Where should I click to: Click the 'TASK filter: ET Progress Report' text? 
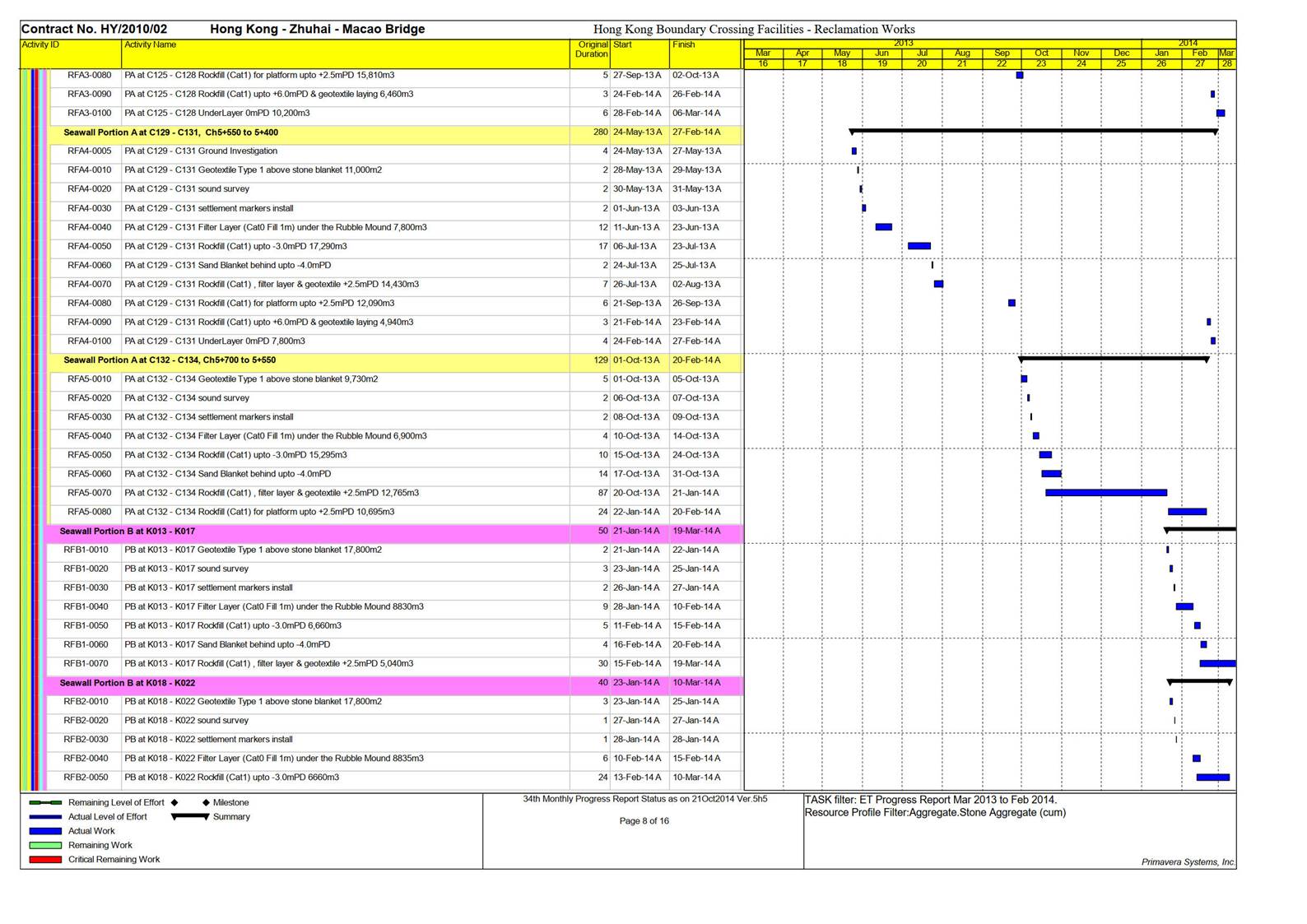coord(931,800)
